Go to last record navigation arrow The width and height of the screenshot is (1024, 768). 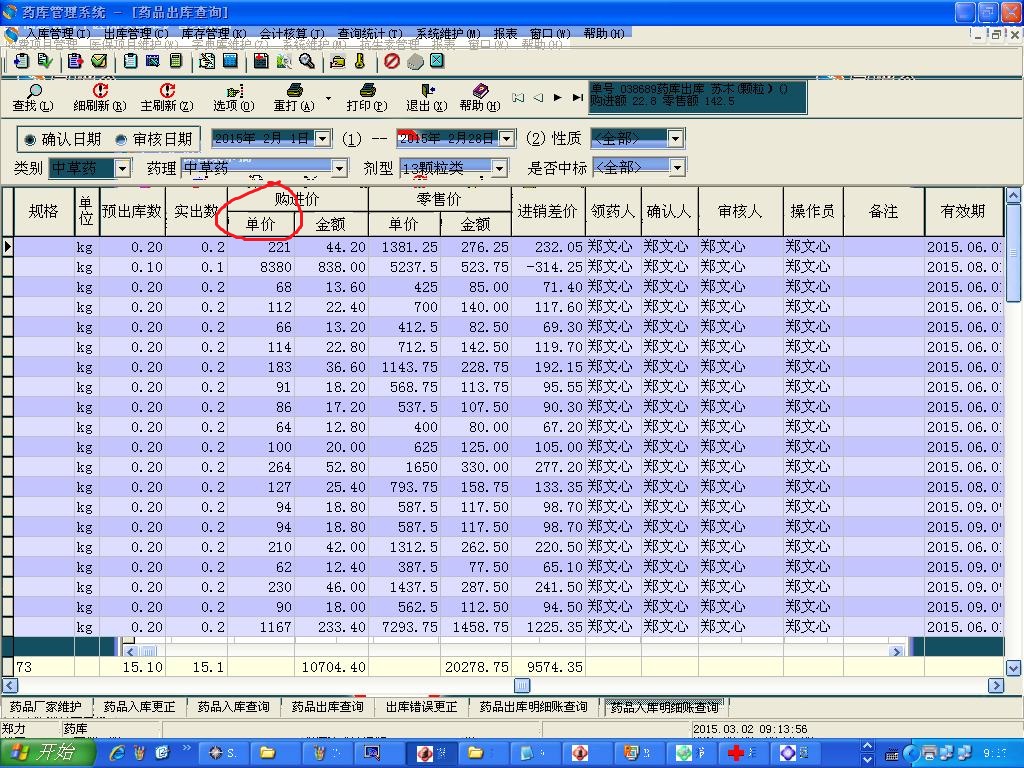pyautogui.click(x=577, y=97)
